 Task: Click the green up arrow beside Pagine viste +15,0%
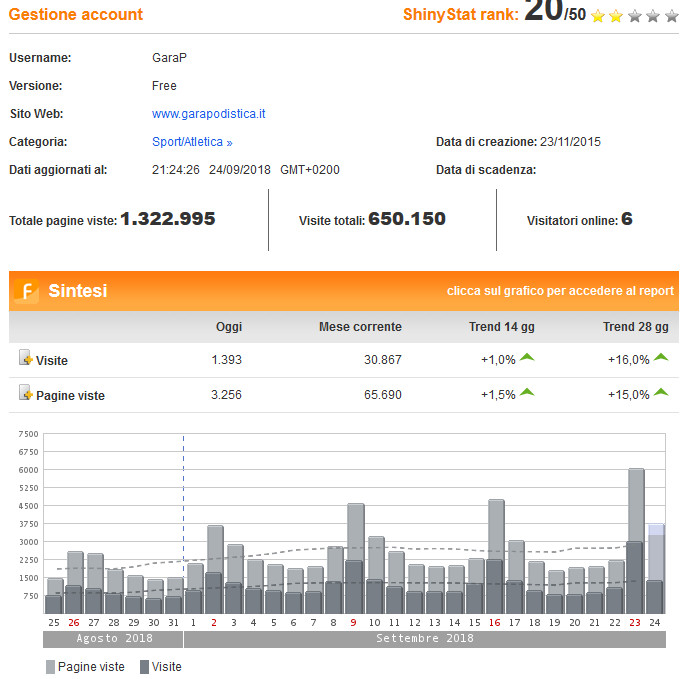[x=661, y=393]
